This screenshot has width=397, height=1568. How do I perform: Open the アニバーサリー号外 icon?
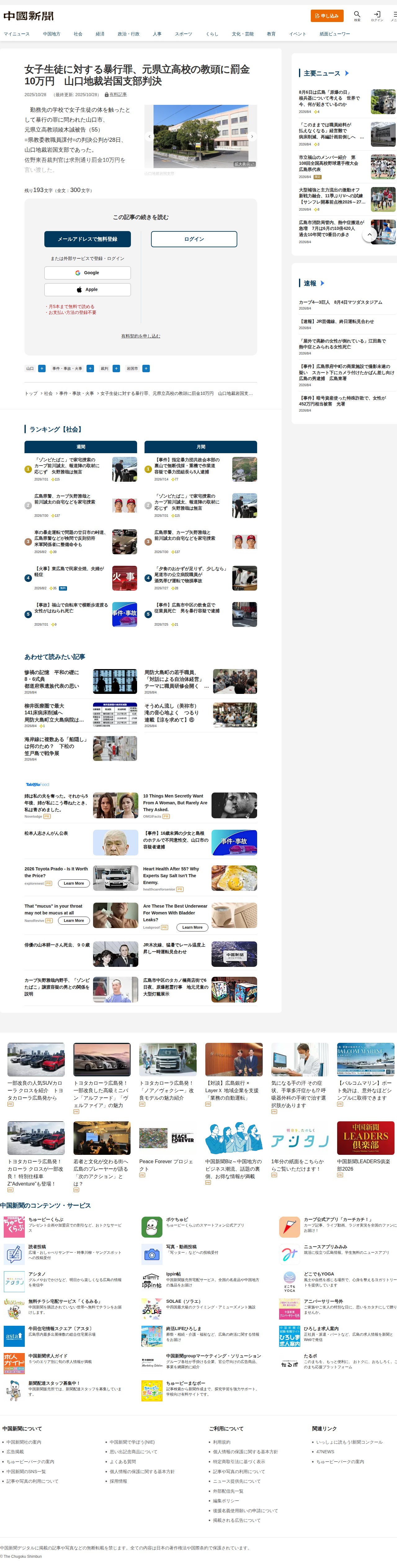coord(289,1309)
